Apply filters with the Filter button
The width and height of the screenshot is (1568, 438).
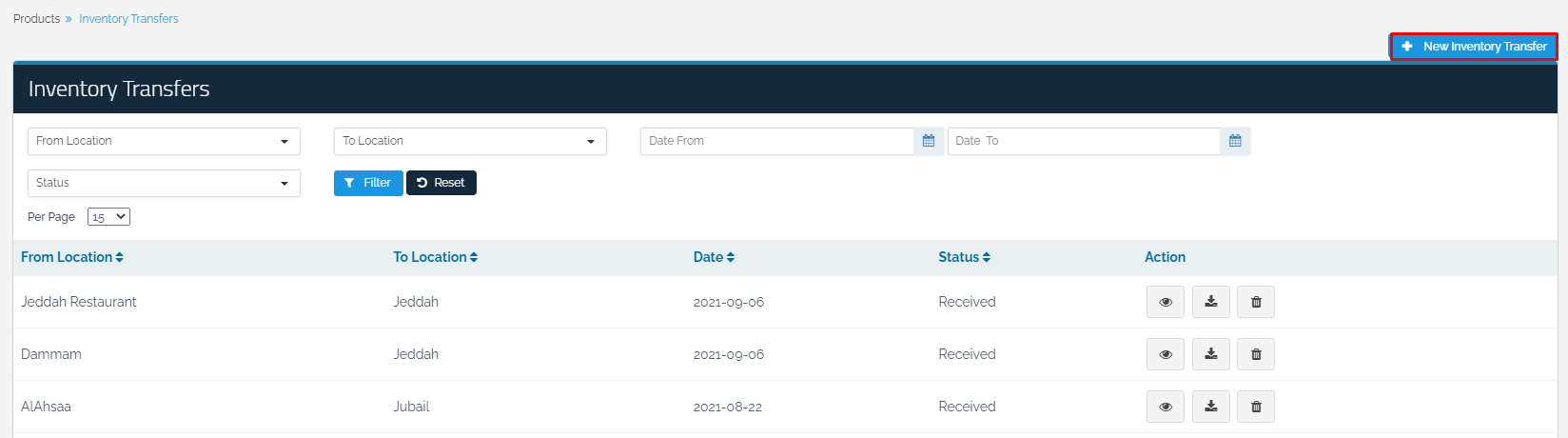click(368, 183)
